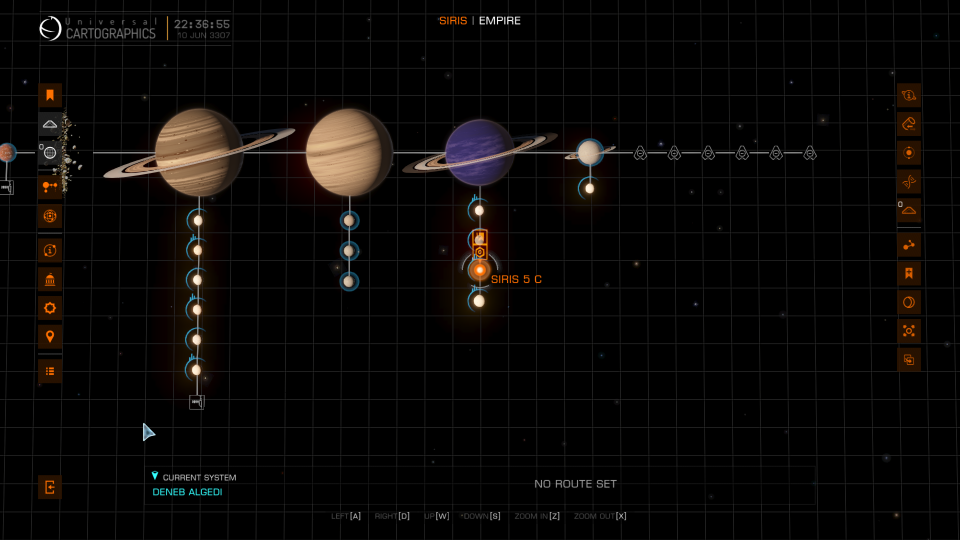
Task: Click the right sidebar ship icon marked 0
Action: click(x=909, y=210)
